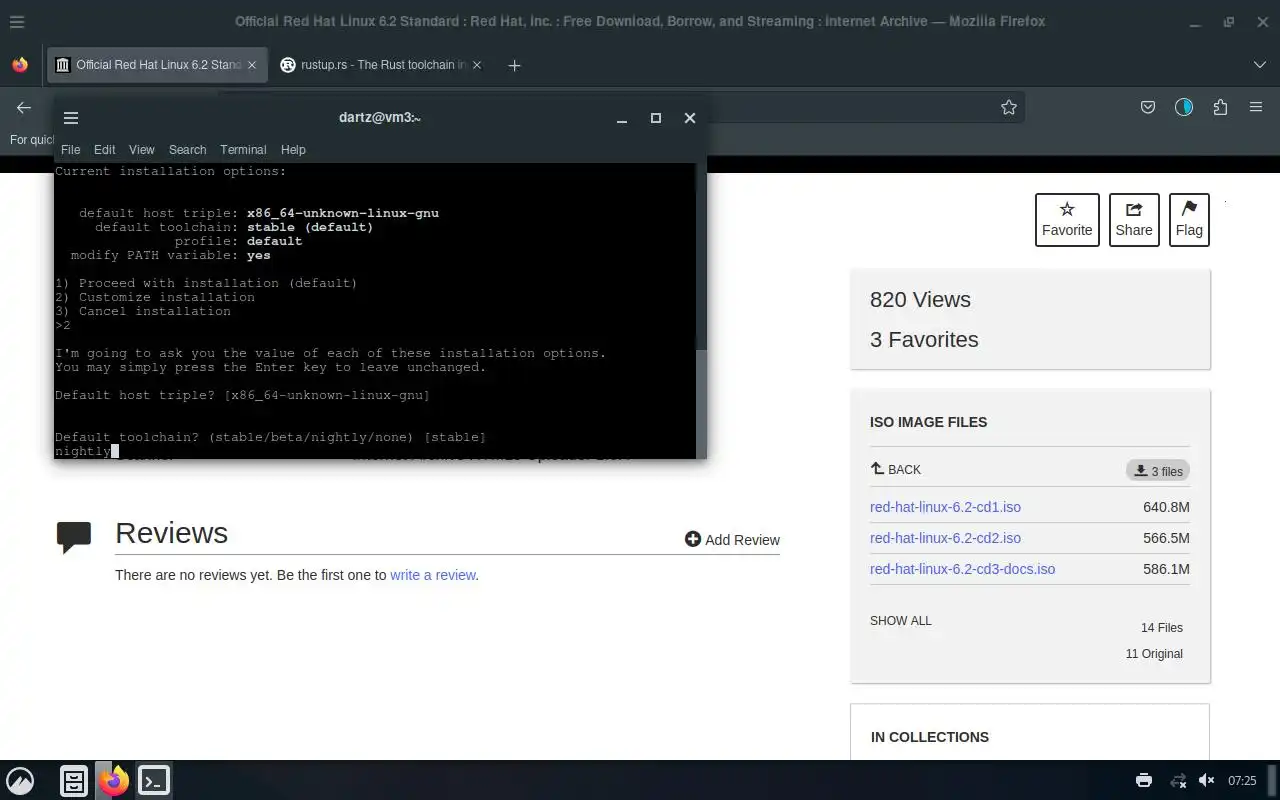Viewport: 1280px width, 800px height.
Task: Switch to the rustup.rs browser tab
Action: point(372,65)
